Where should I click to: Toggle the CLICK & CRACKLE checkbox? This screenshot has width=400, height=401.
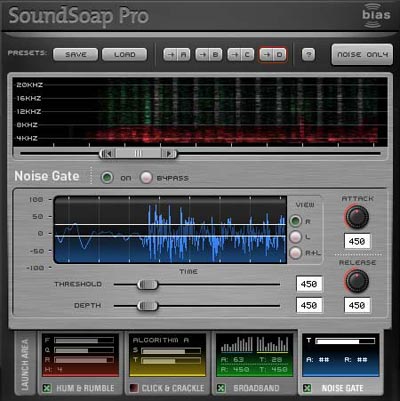tap(134, 388)
